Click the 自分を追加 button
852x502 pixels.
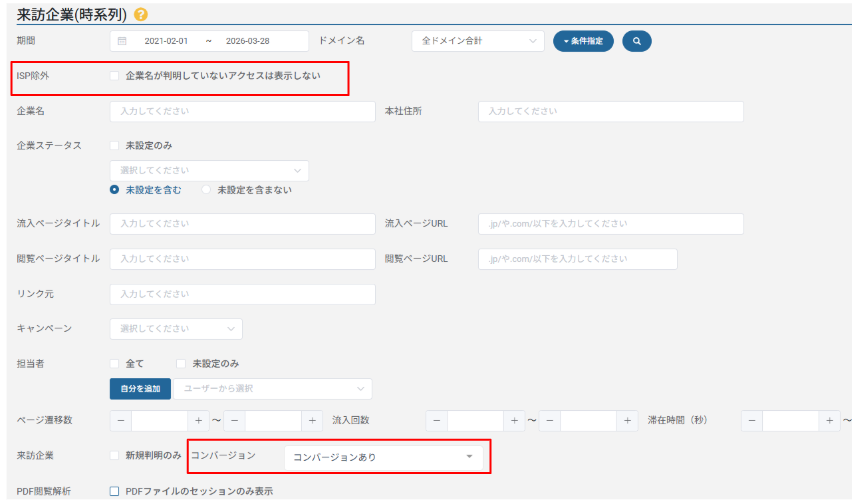(140, 388)
